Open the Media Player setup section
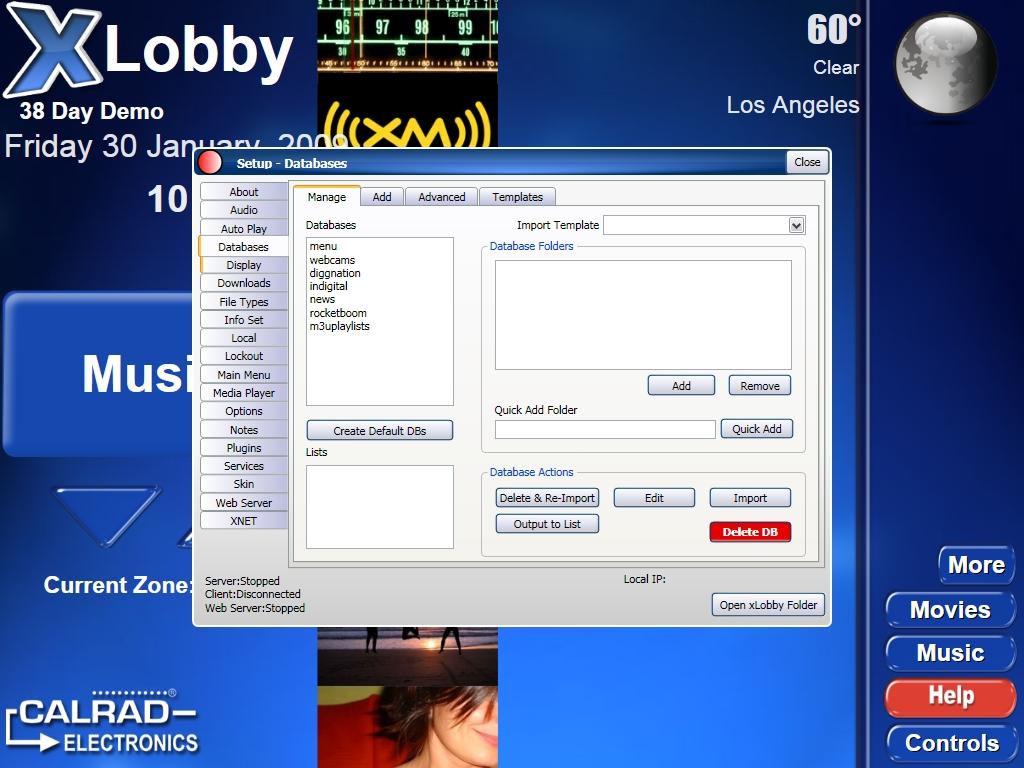 (244, 392)
